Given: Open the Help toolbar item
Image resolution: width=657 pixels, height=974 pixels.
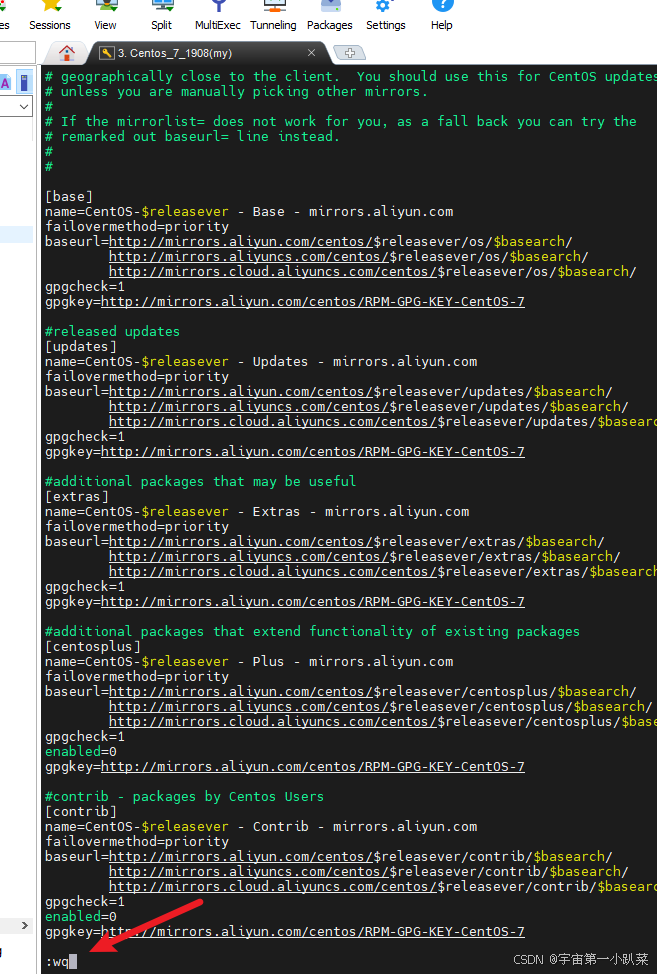Looking at the screenshot, I should pyautogui.click(x=442, y=16).
